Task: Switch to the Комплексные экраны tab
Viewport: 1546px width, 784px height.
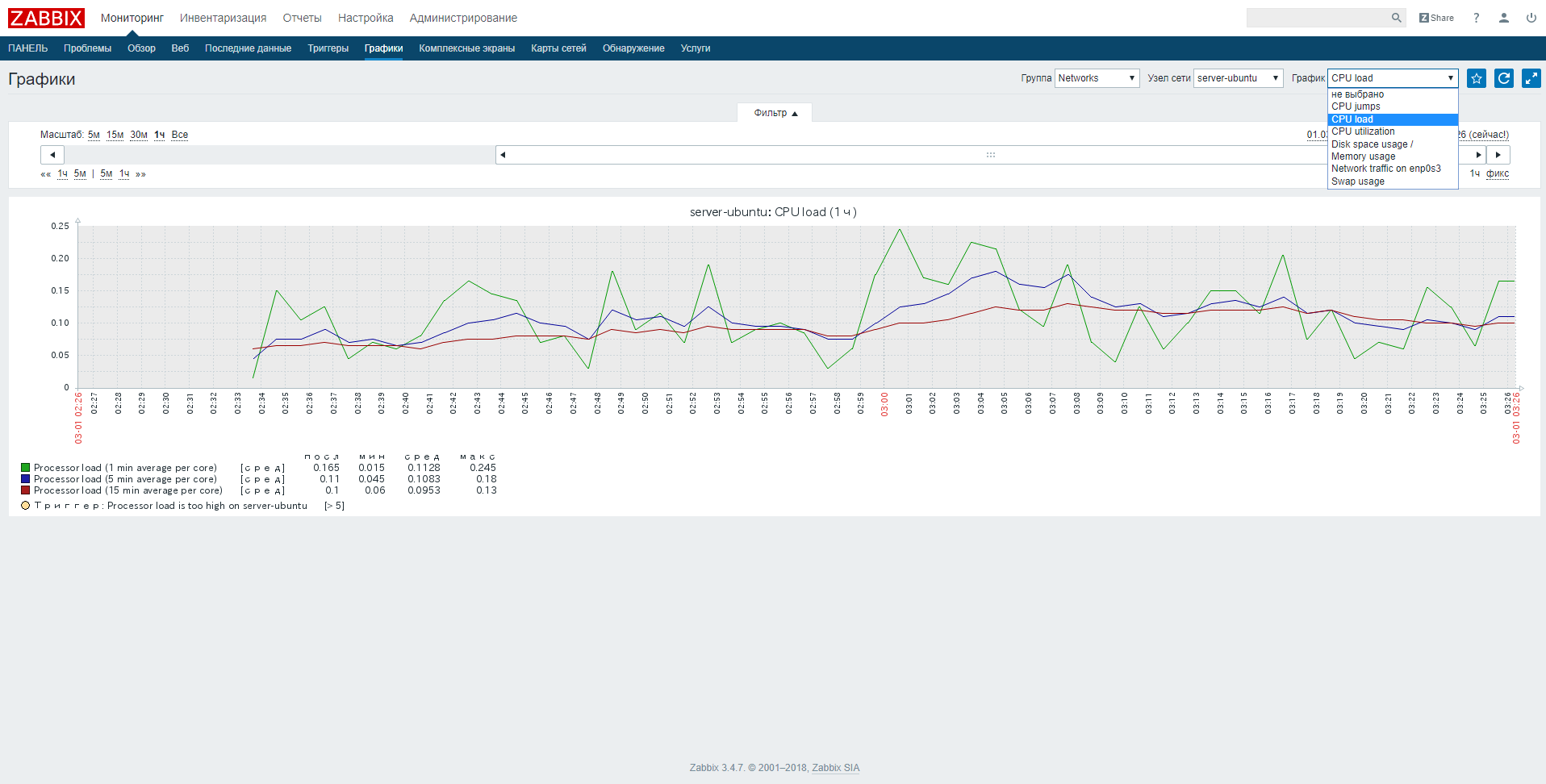Action: pyautogui.click(x=466, y=48)
